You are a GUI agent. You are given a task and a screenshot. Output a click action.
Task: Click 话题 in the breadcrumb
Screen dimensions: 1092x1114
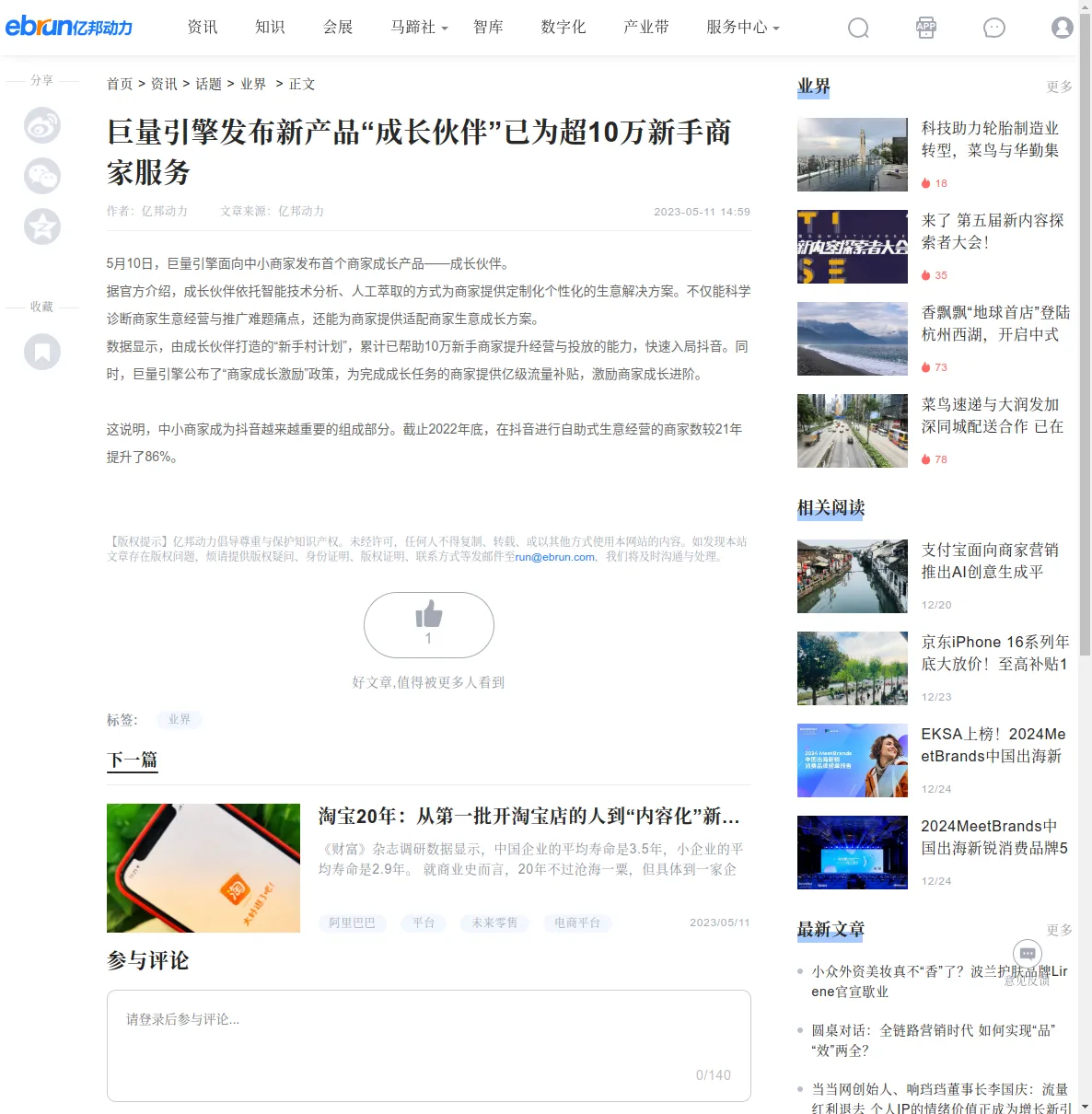(x=209, y=84)
